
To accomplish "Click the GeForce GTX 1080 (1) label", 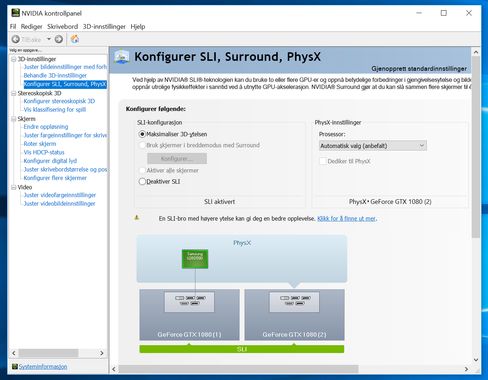I will pyautogui.click(x=189, y=334).
